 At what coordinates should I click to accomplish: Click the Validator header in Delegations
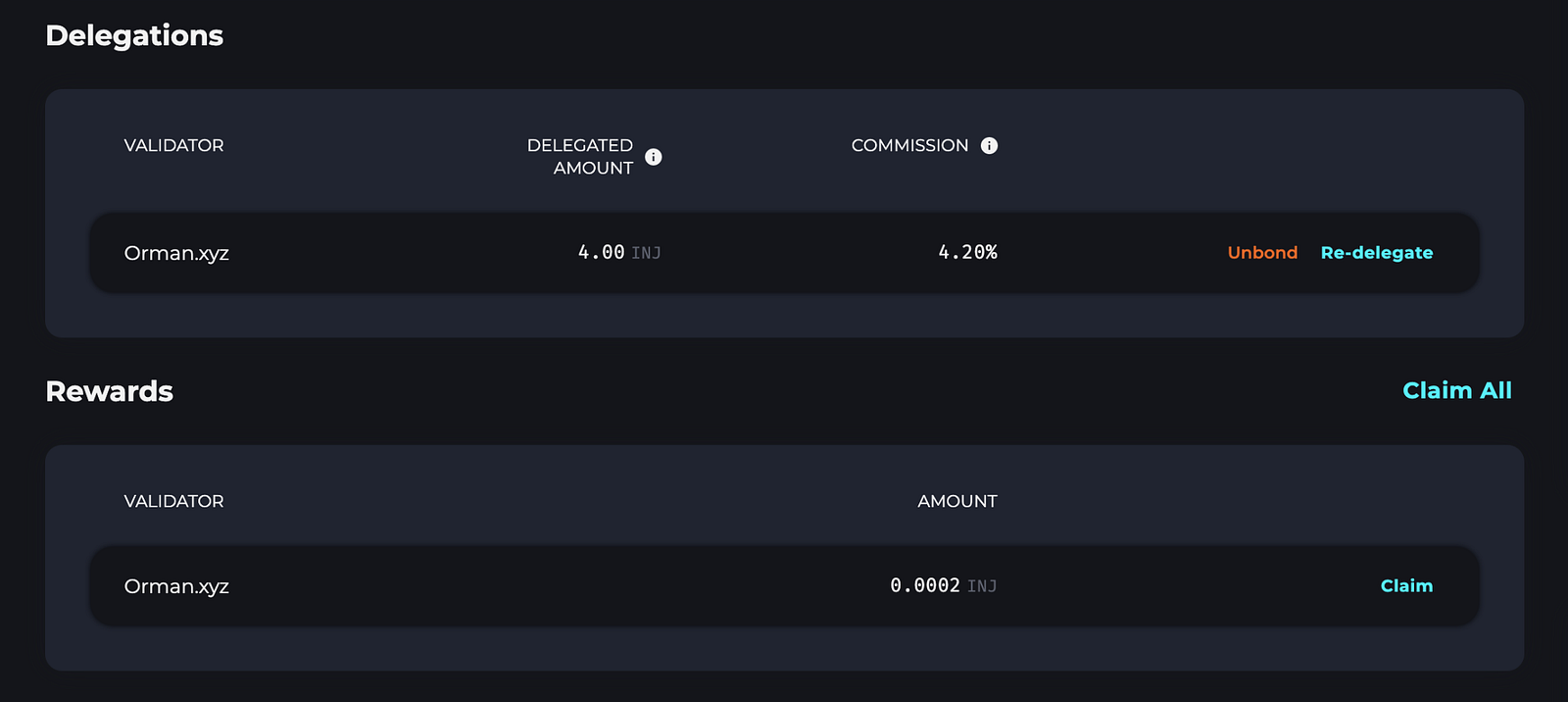173,146
